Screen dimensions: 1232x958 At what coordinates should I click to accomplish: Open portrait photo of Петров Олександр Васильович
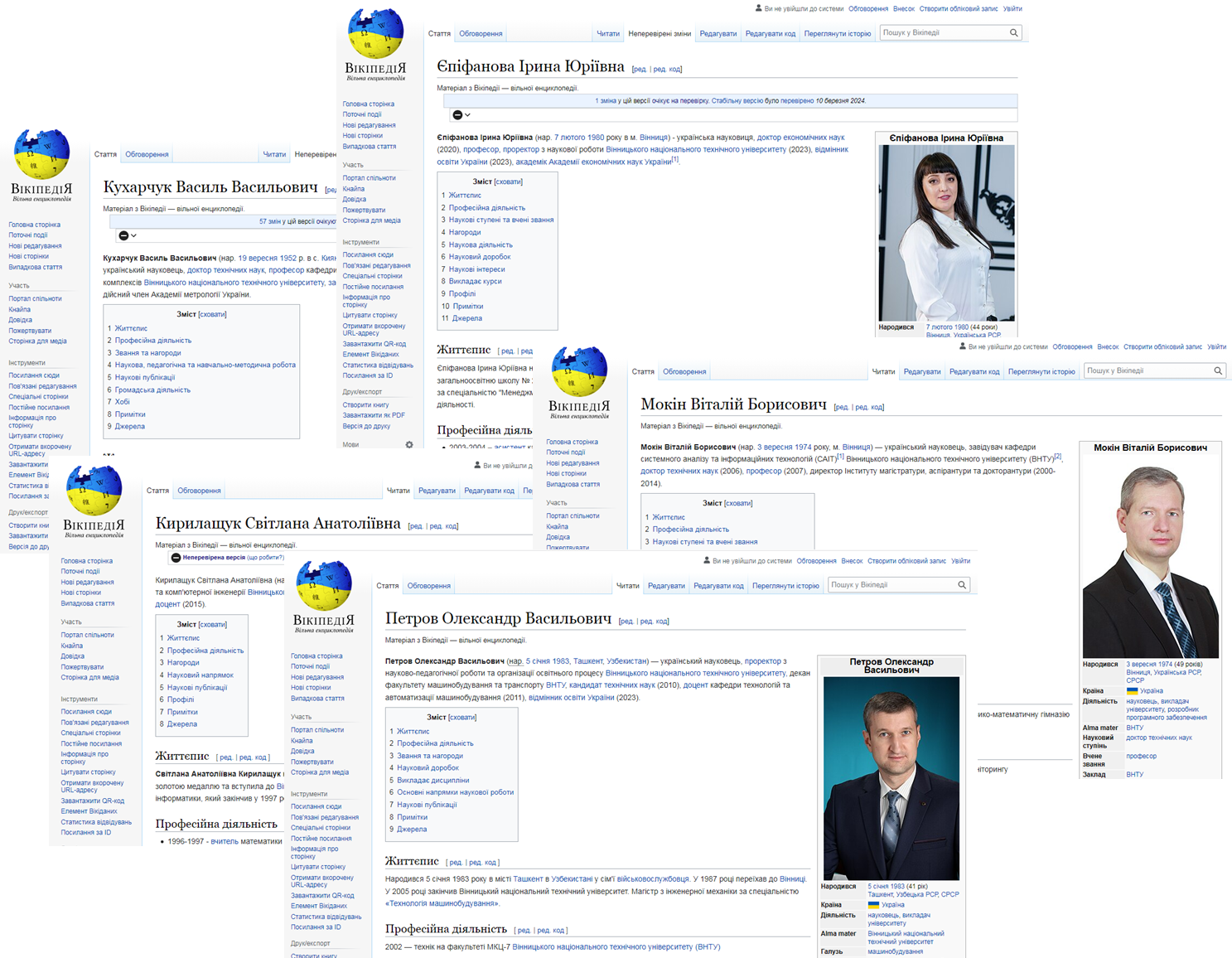click(x=891, y=778)
